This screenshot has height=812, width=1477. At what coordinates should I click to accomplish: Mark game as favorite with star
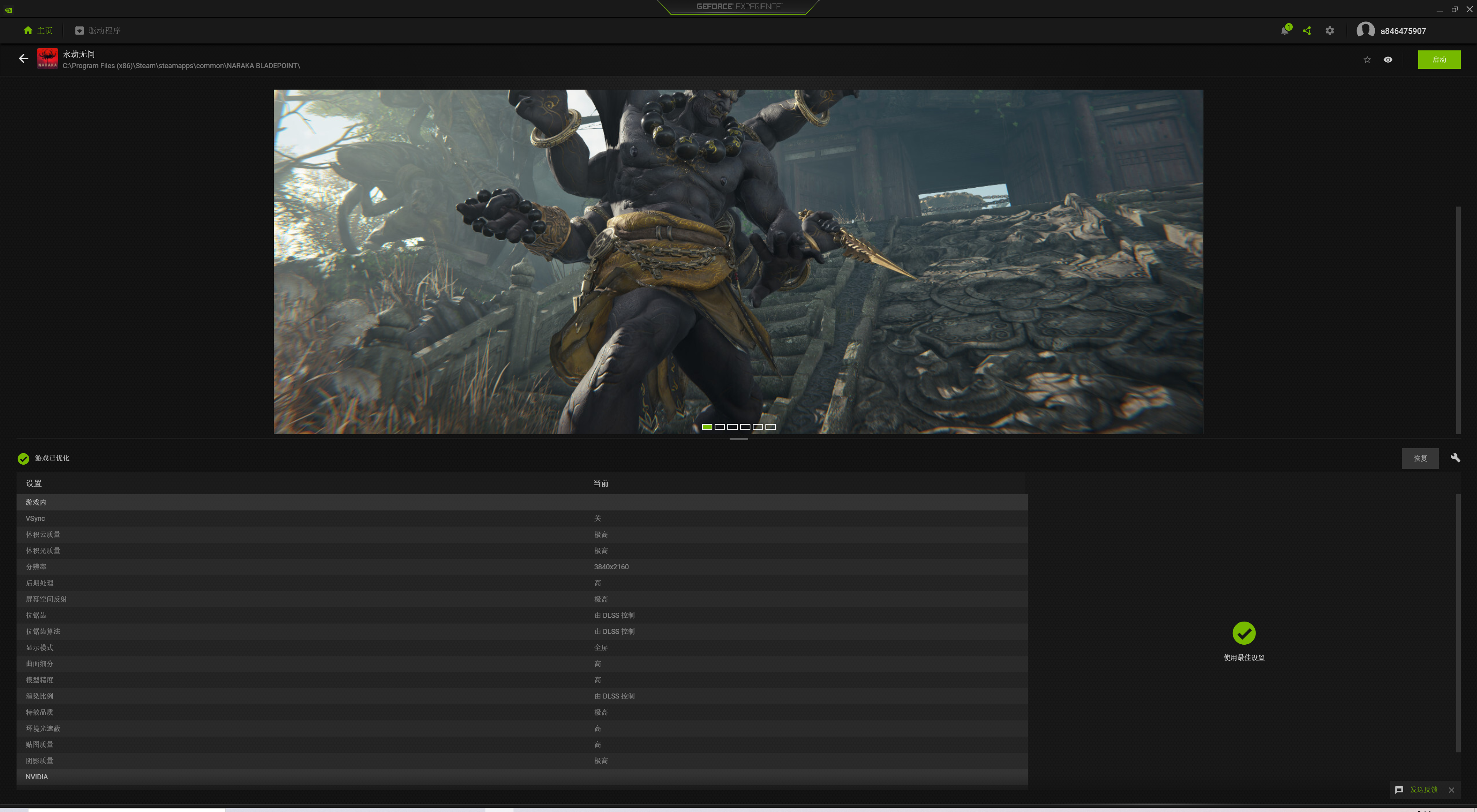pos(1367,60)
